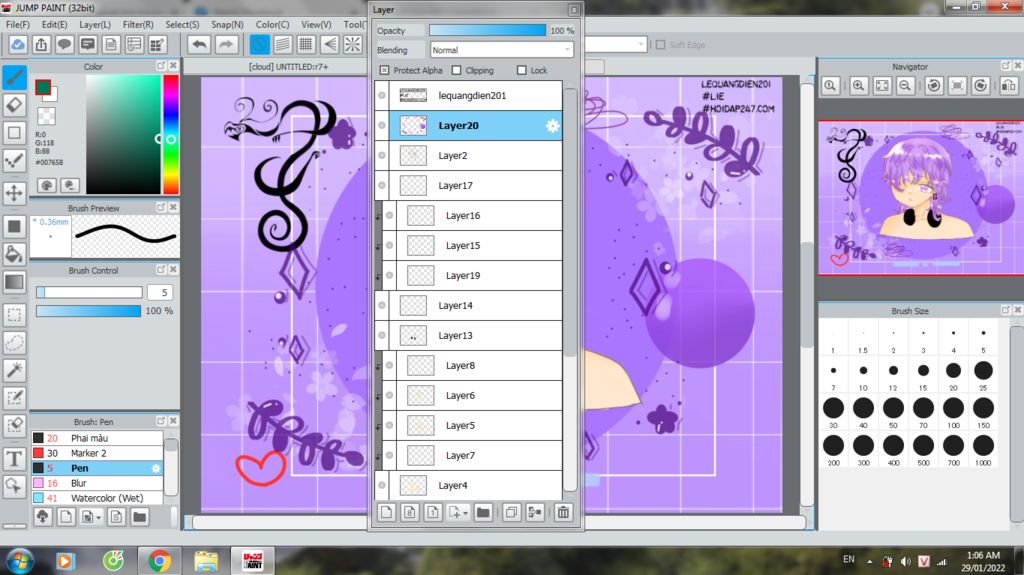This screenshot has width=1024, height=575.
Task: Select the Dot (fill shape) tool
Action: (x=14, y=226)
